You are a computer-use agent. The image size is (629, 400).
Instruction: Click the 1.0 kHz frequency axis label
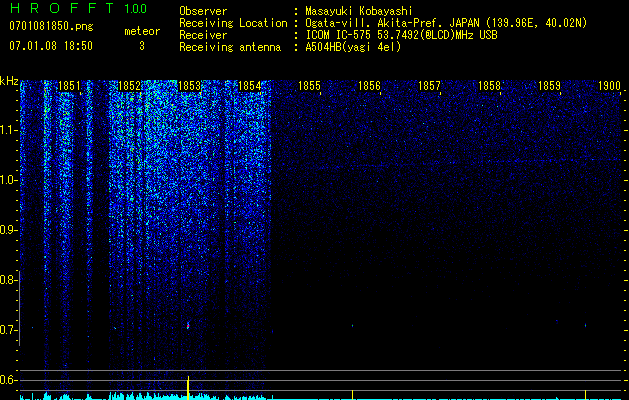tap(8, 180)
